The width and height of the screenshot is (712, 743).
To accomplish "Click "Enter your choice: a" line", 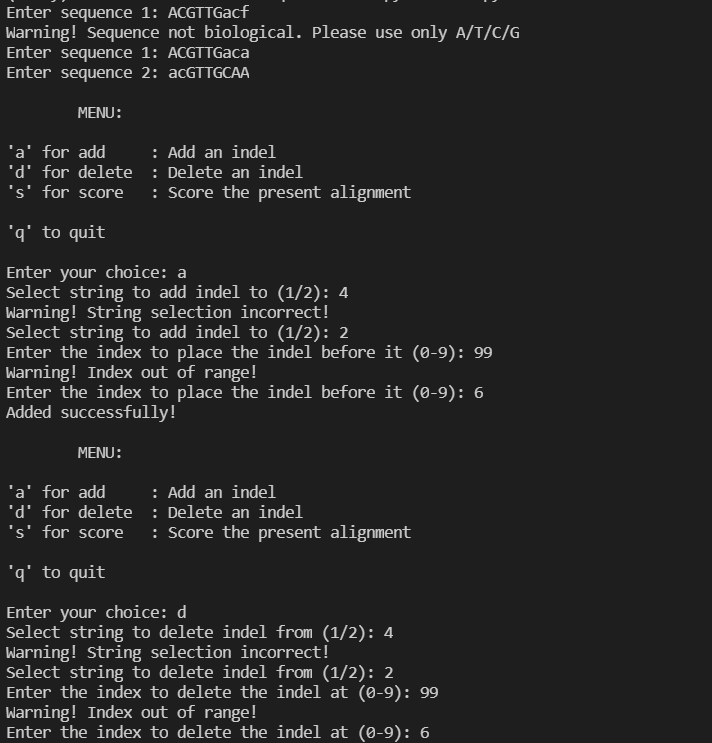I will [x=96, y=273].
